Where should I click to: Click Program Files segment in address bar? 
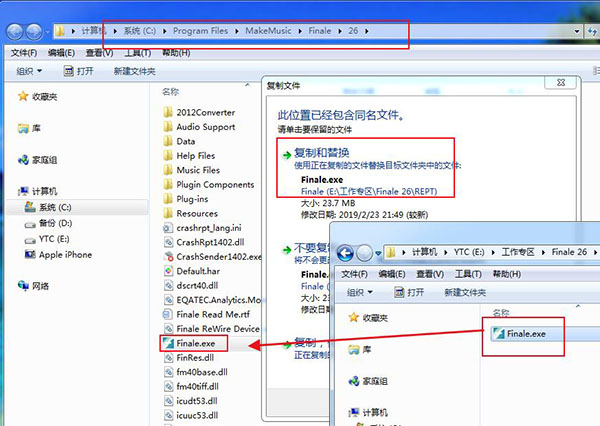pyautogui.click(x=200, y=31)
